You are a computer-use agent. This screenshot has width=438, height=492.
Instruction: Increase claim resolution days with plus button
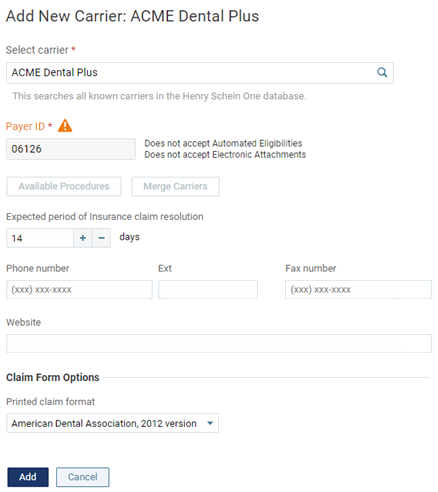click(83, 238)
